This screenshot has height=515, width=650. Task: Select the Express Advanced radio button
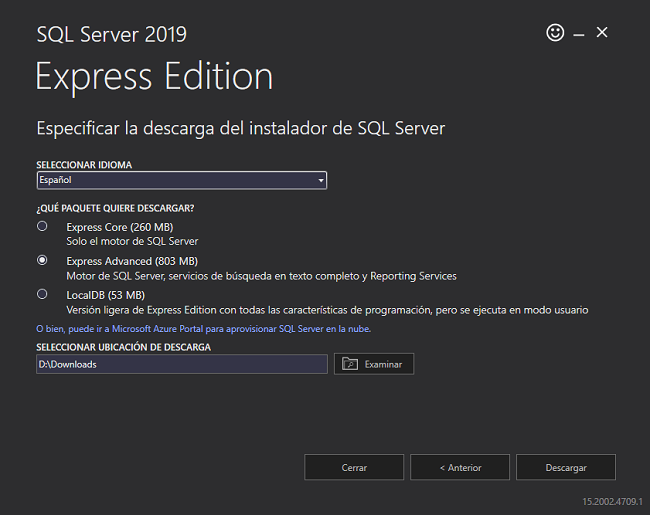(42, 260)
